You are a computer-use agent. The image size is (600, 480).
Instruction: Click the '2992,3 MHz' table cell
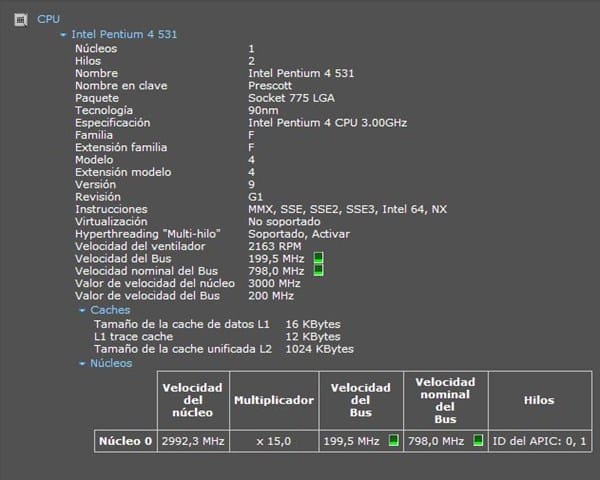click(x=193, y=441)
